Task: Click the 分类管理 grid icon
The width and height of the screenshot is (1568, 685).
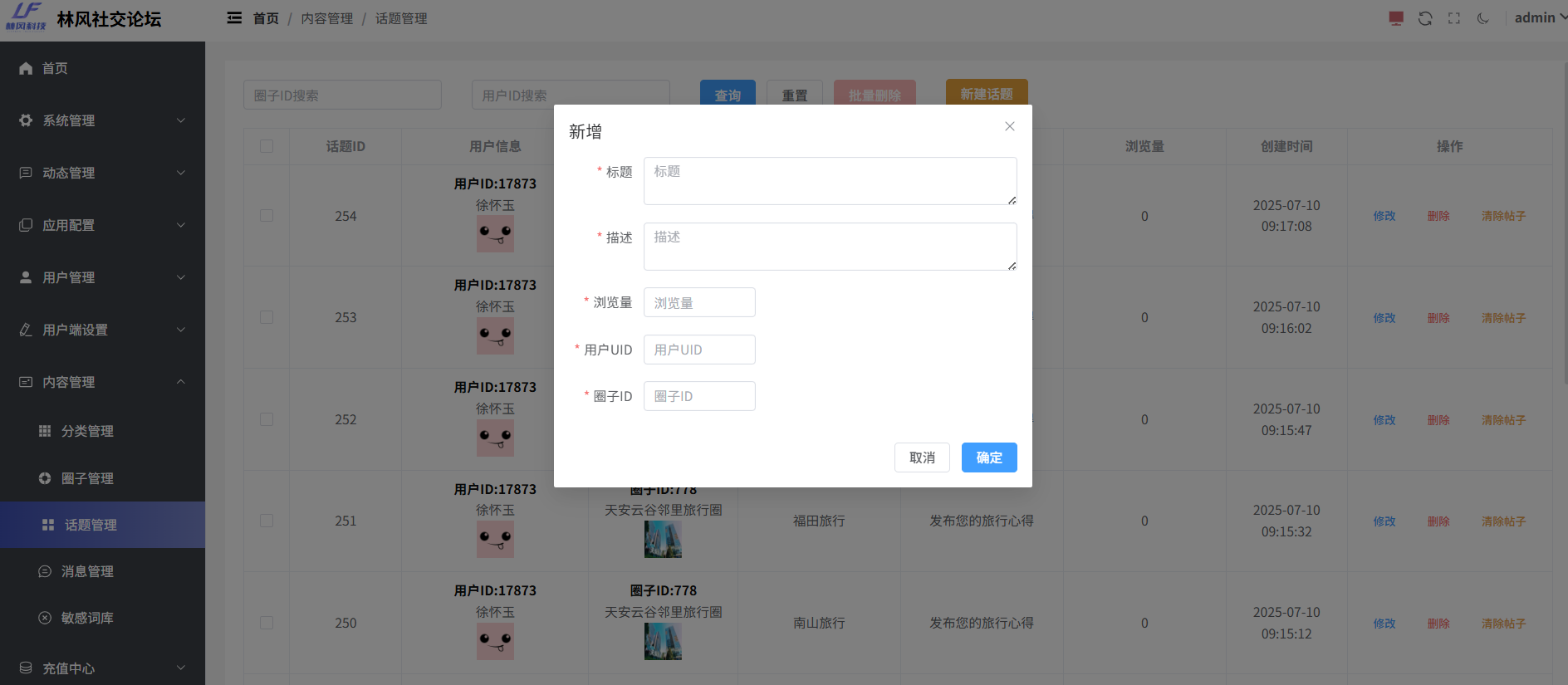Action: coord(45,431)
